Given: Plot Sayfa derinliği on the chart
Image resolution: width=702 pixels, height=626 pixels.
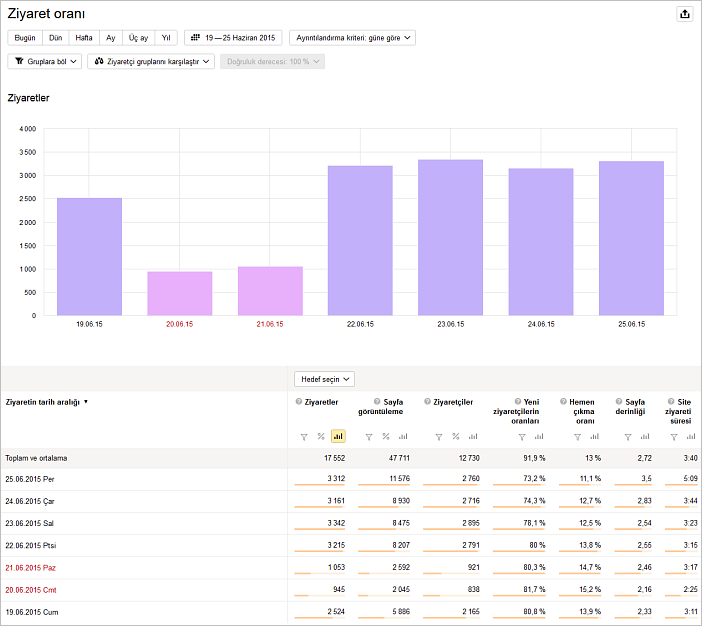Looking at the screenshot, I should [645, 436].
